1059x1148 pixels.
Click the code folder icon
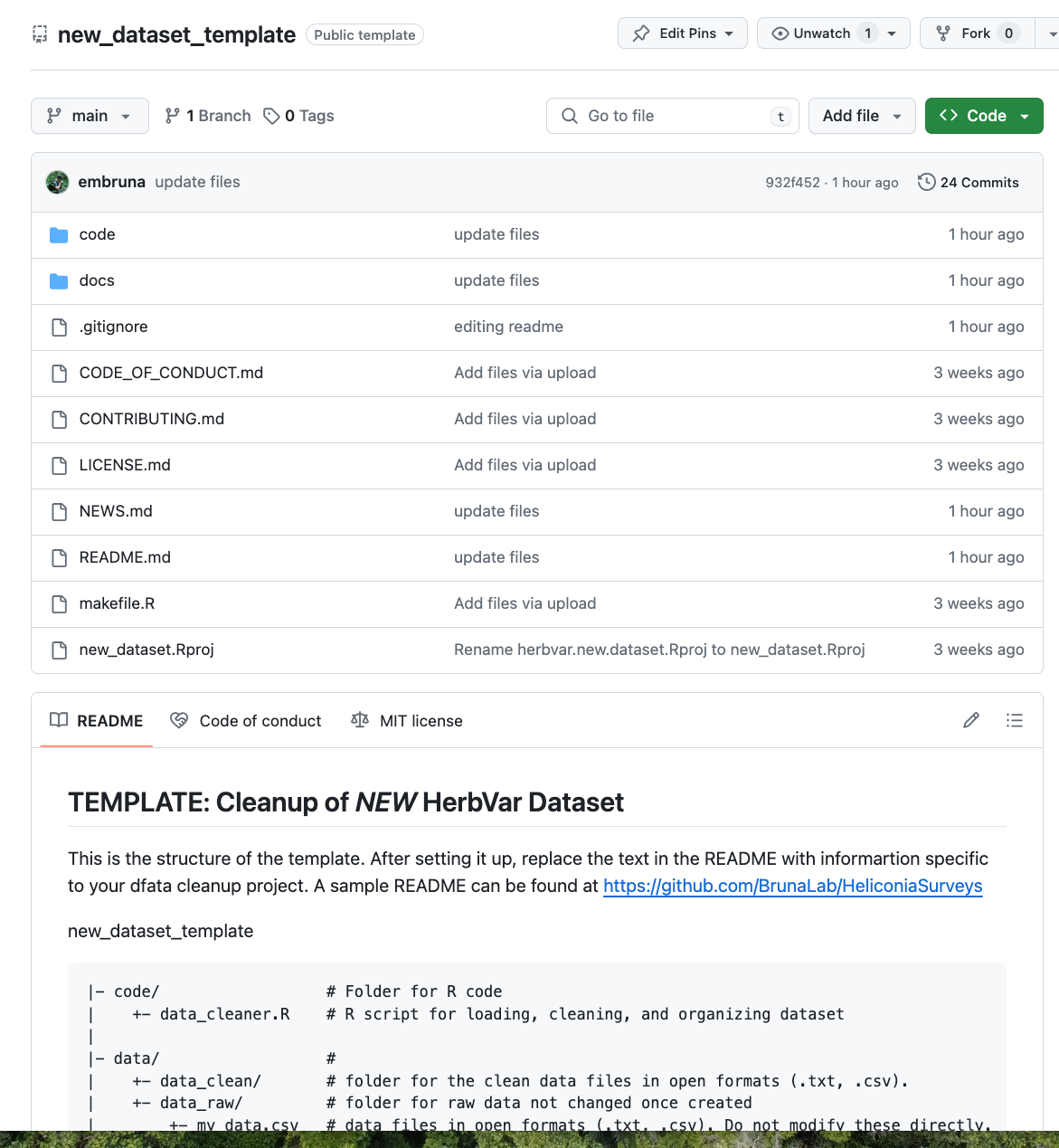[59, 235]
